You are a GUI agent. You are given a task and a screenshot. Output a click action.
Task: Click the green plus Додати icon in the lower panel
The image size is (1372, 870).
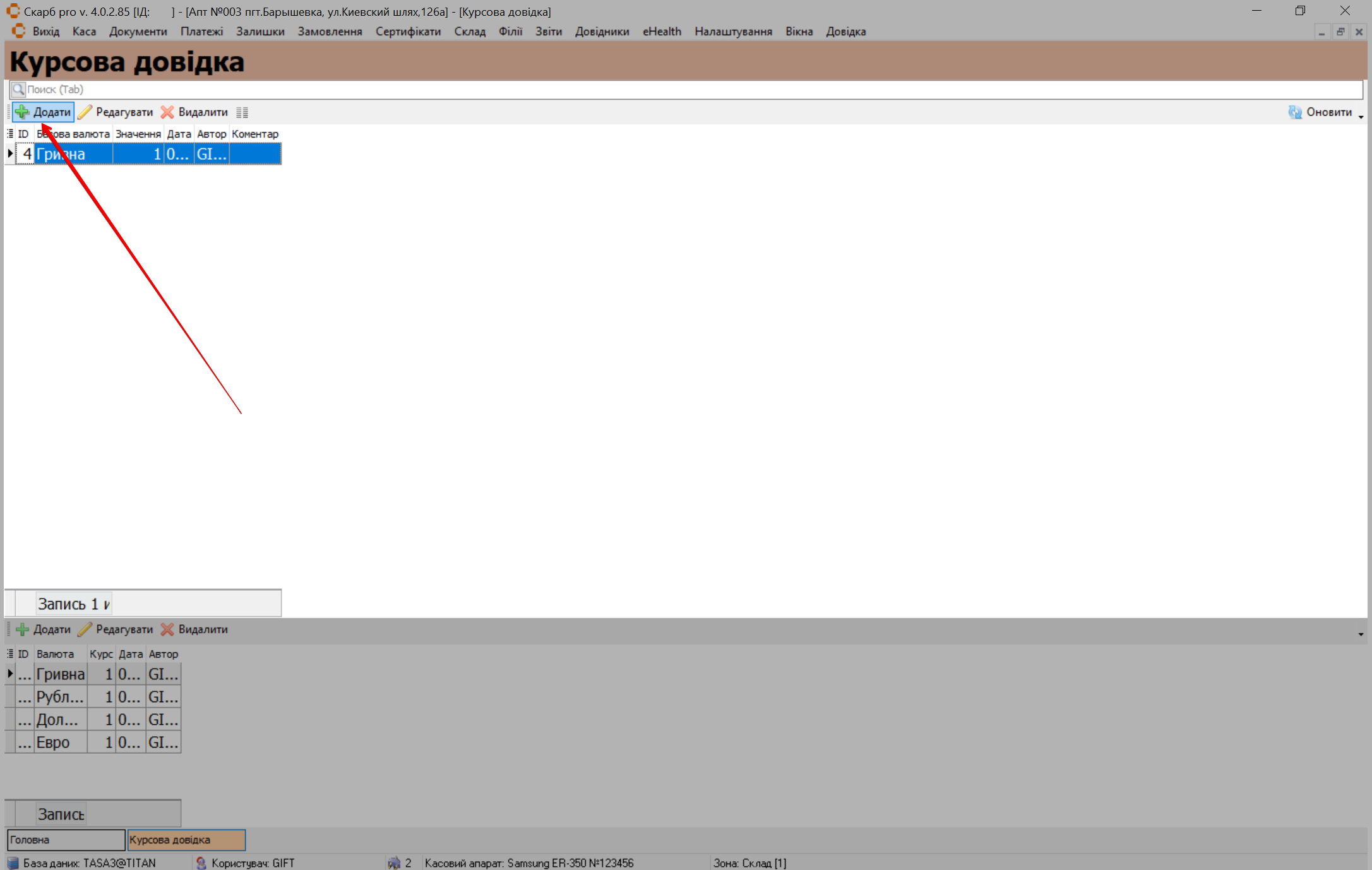(x=22, y=629)
